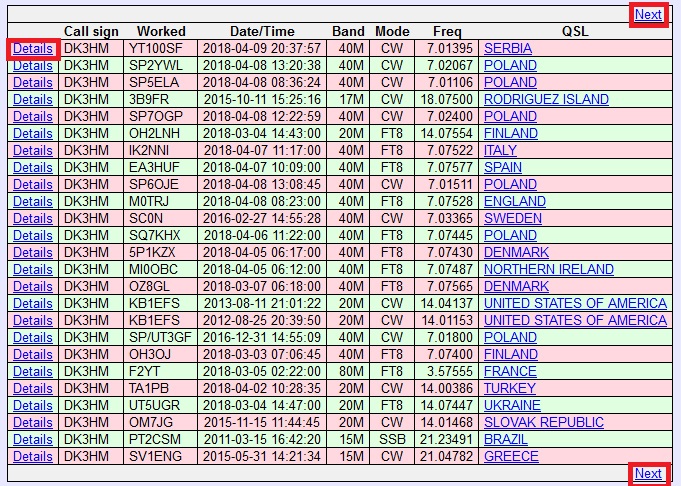The image size is (681, 486).
Task: Open Details for the OH3OJ contact
Action: [x=33, y=354]
